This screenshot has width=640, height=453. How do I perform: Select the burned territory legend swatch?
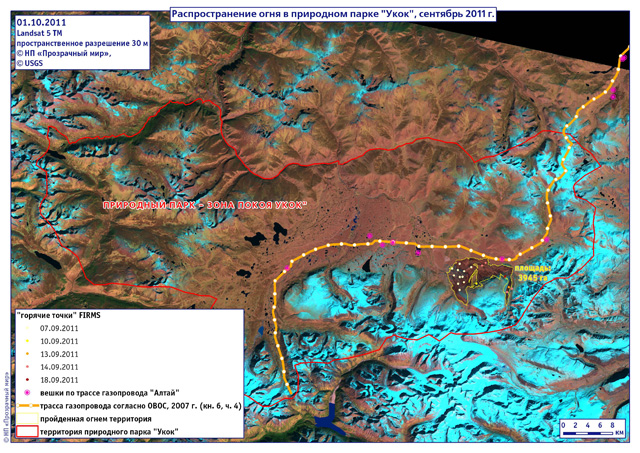coord(26,419)
